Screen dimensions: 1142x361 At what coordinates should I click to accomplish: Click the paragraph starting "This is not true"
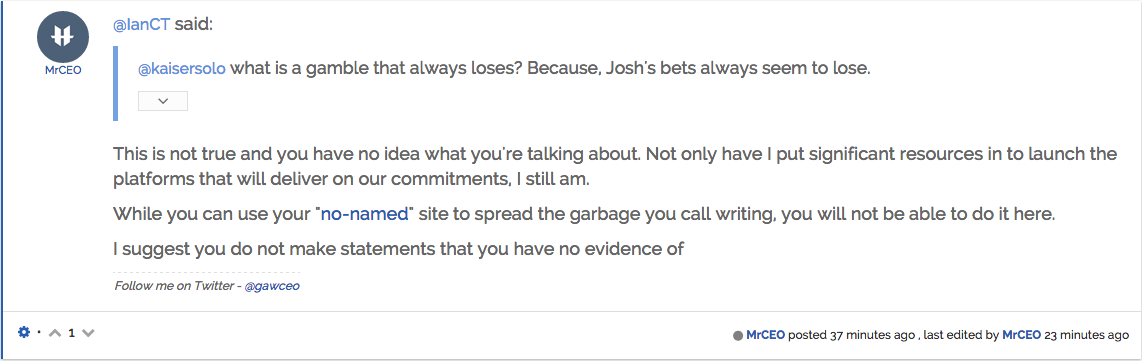615,166
